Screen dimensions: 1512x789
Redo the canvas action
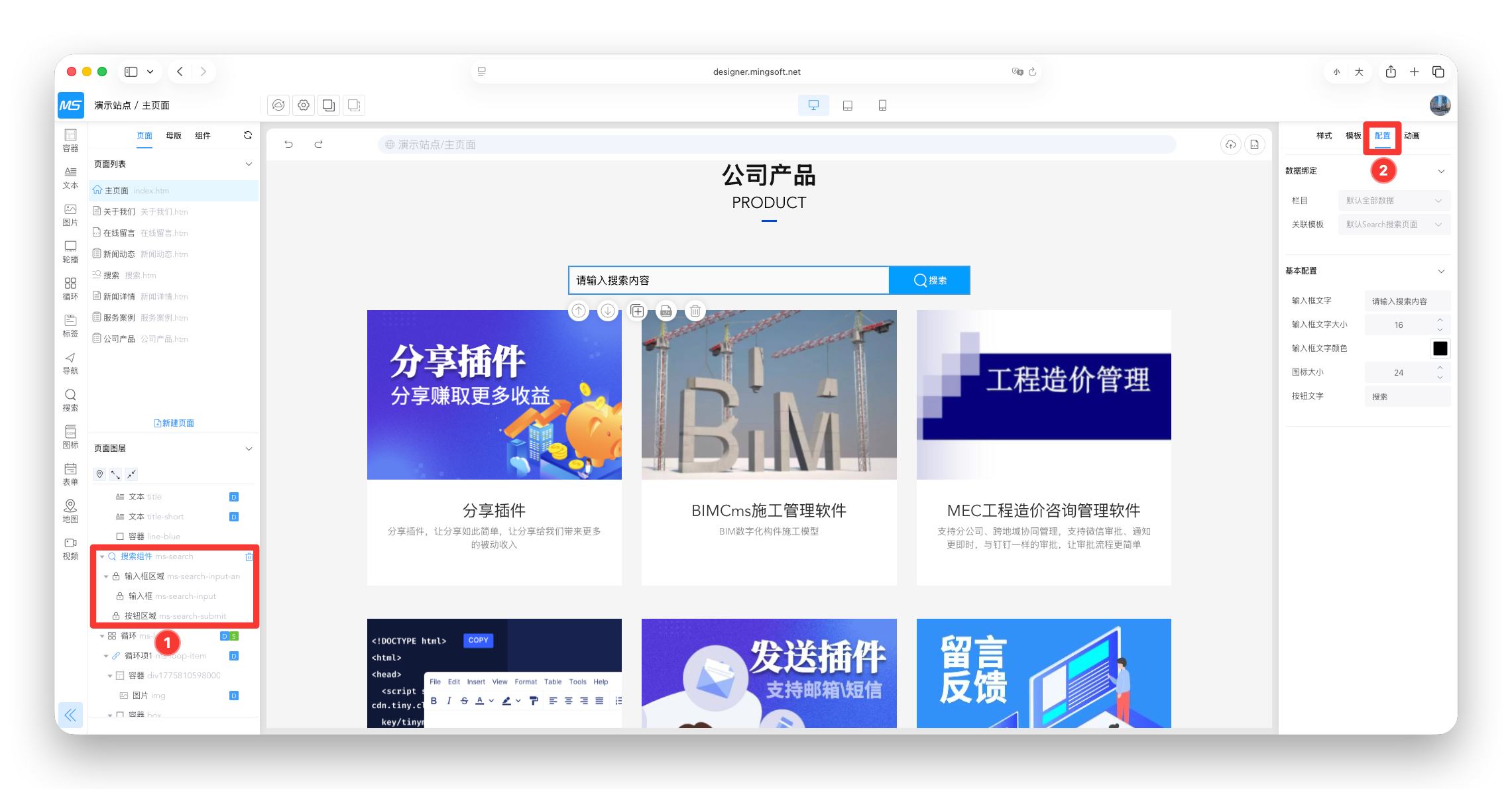pyautogui.click(x=318, y=144)
